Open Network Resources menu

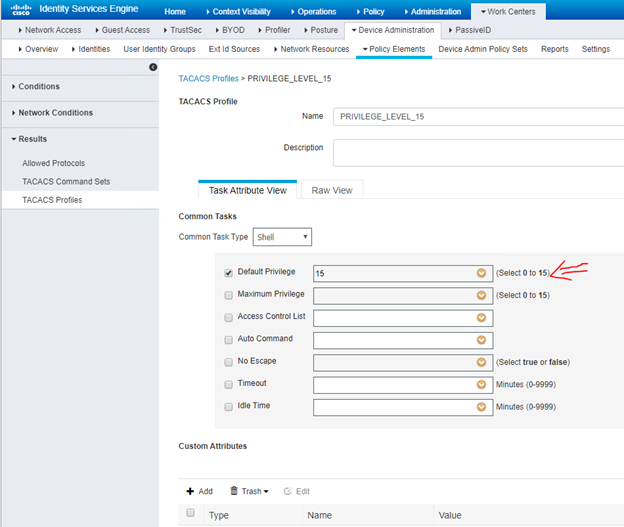click(311, 49)
